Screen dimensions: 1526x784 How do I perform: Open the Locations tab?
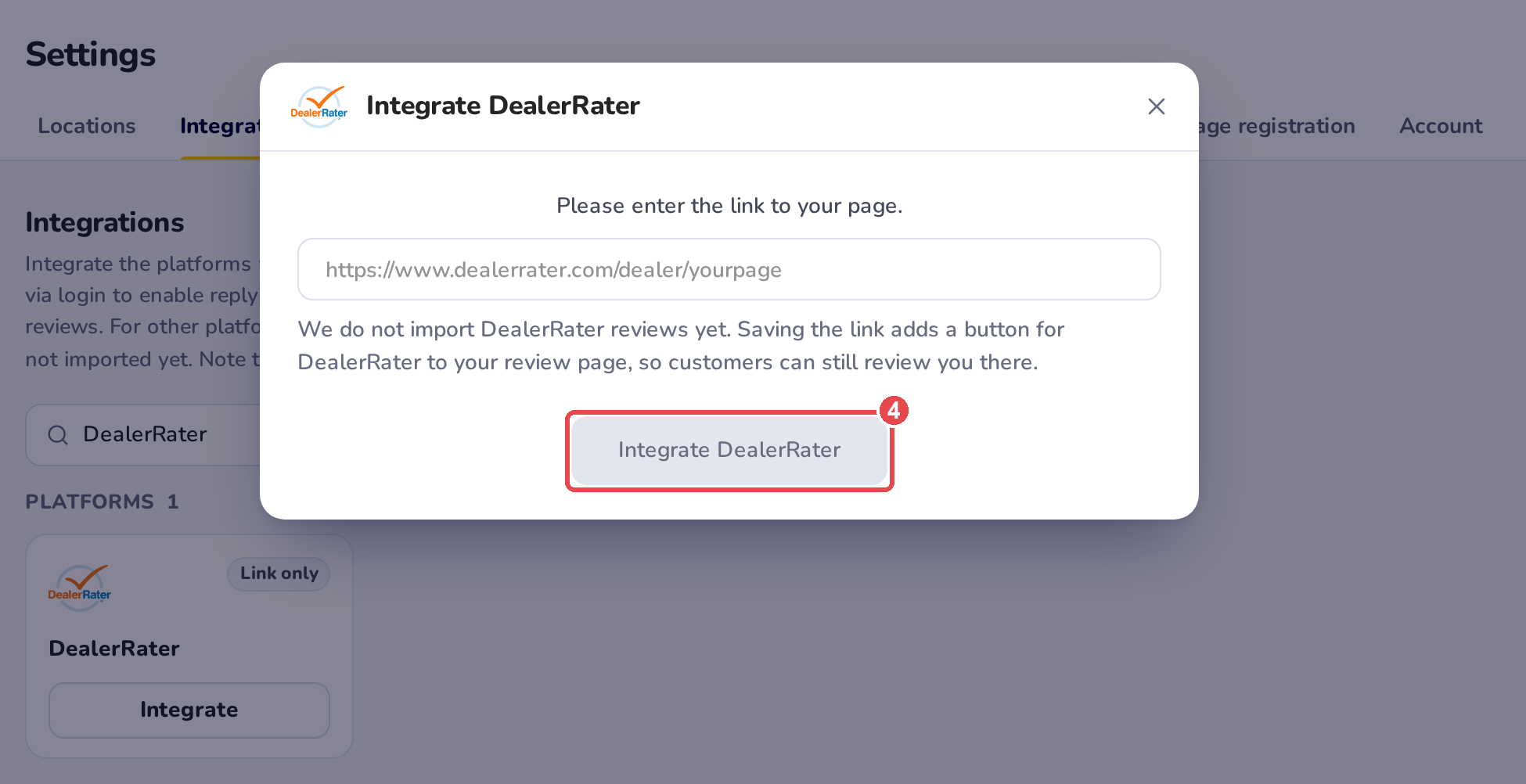(87, 126)
